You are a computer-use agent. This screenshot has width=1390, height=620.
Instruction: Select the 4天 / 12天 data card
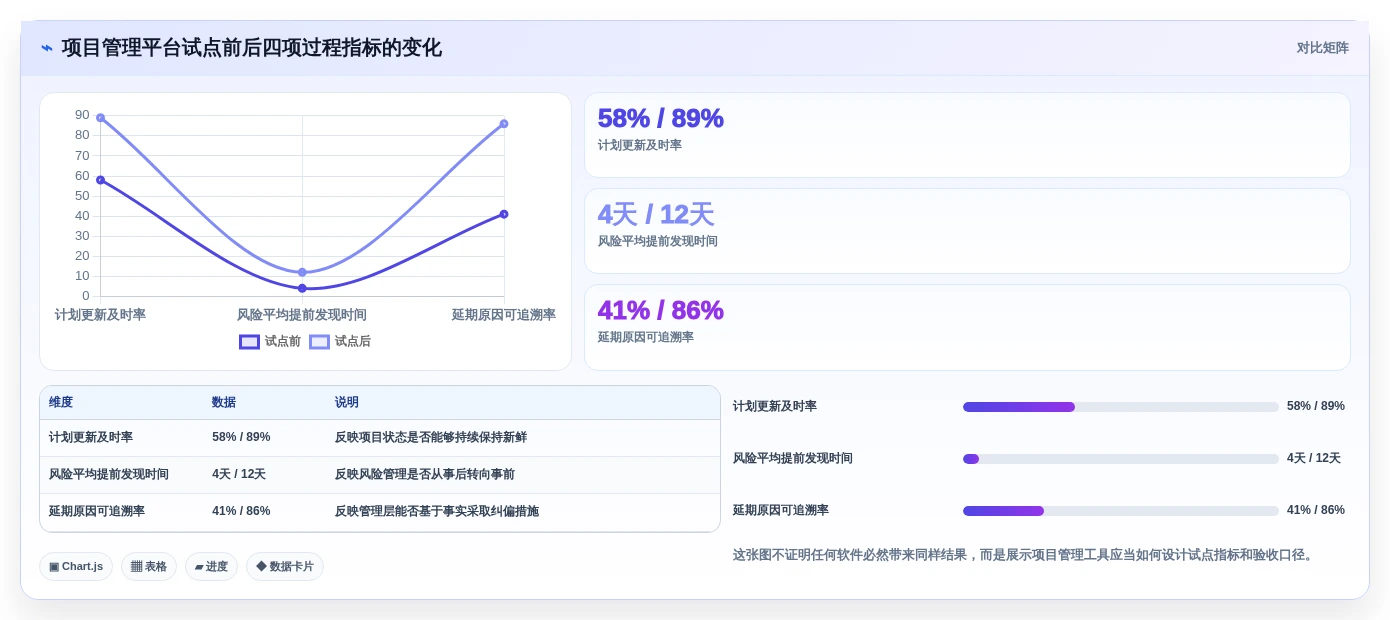pyautogui.click(x=967, y=231)
